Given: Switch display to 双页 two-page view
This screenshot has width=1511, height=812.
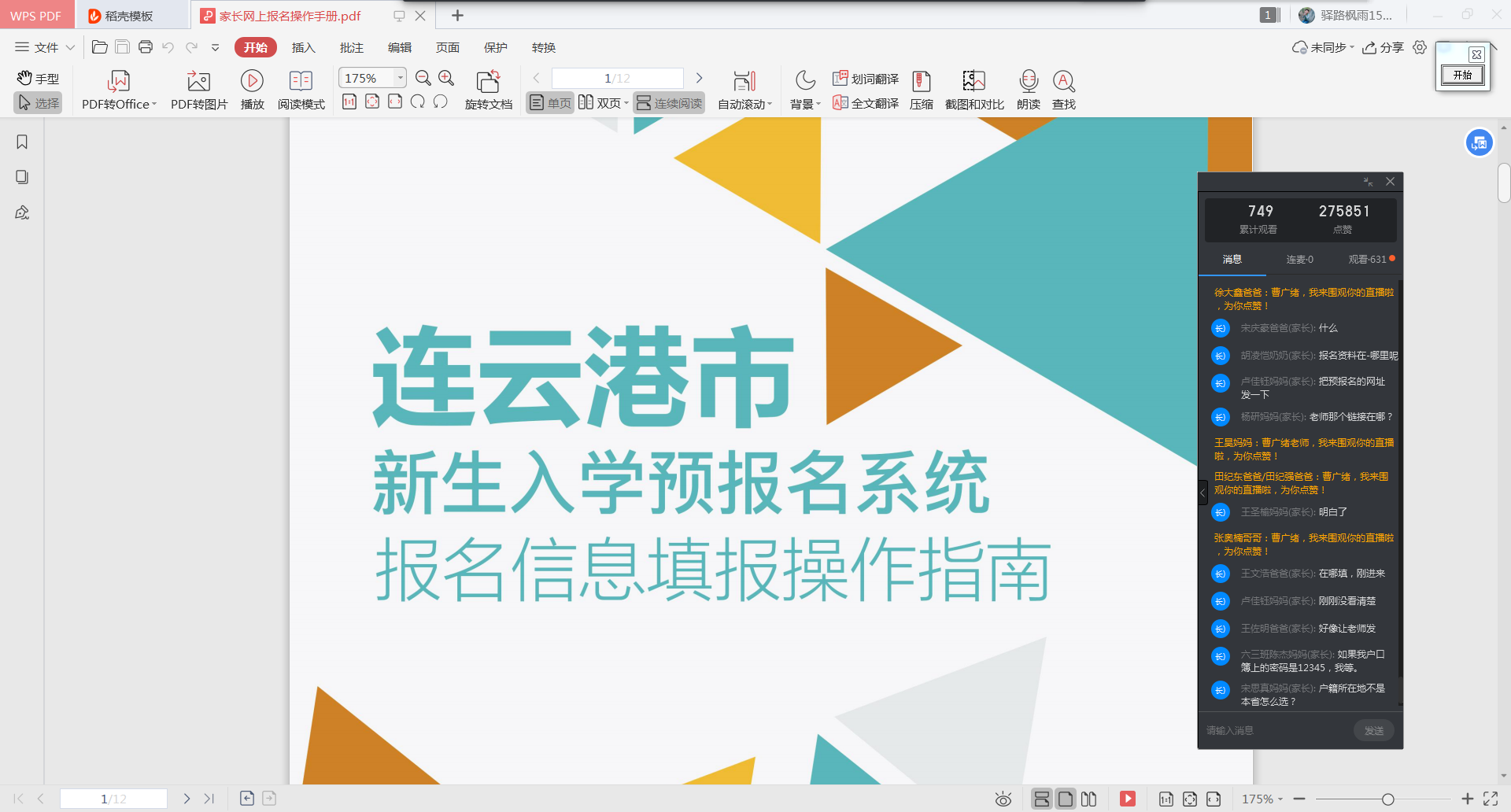Looking at the screenshot, I should click(600, 102).
